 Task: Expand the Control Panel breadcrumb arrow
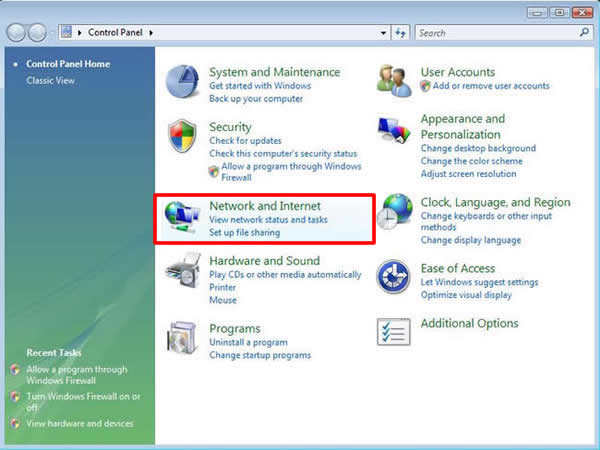point(151,33)
